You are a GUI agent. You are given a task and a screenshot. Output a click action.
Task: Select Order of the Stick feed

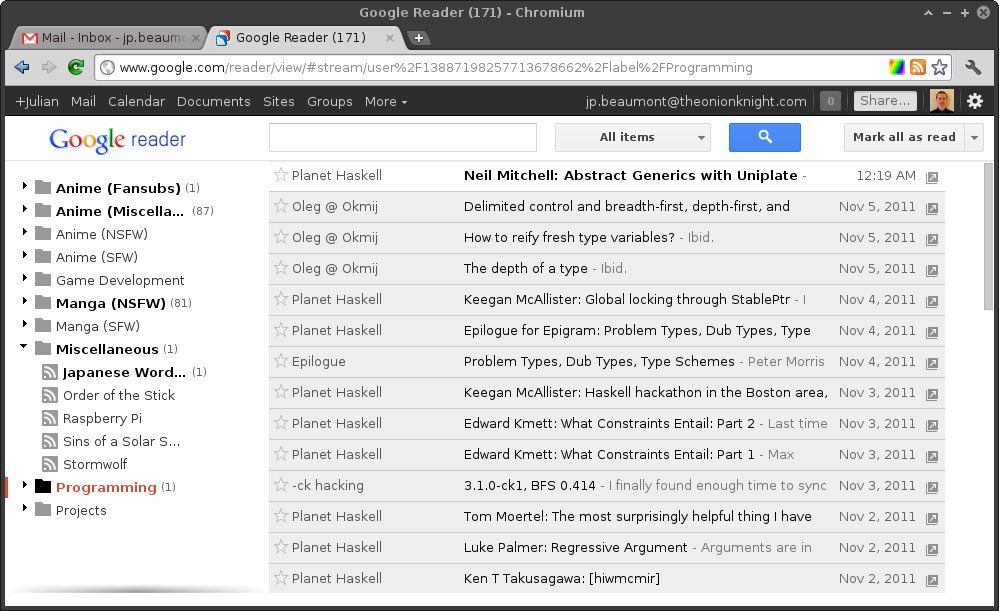pos(119,395)
